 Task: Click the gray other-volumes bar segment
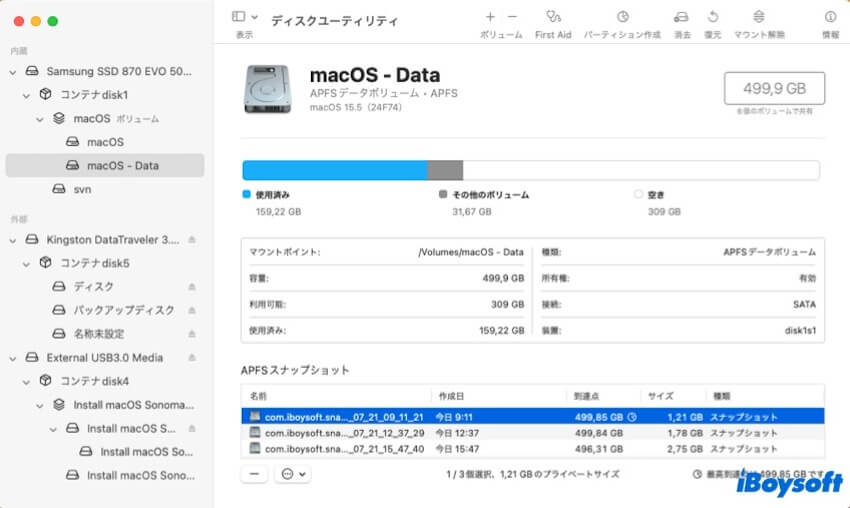click(x=445, y=170)
